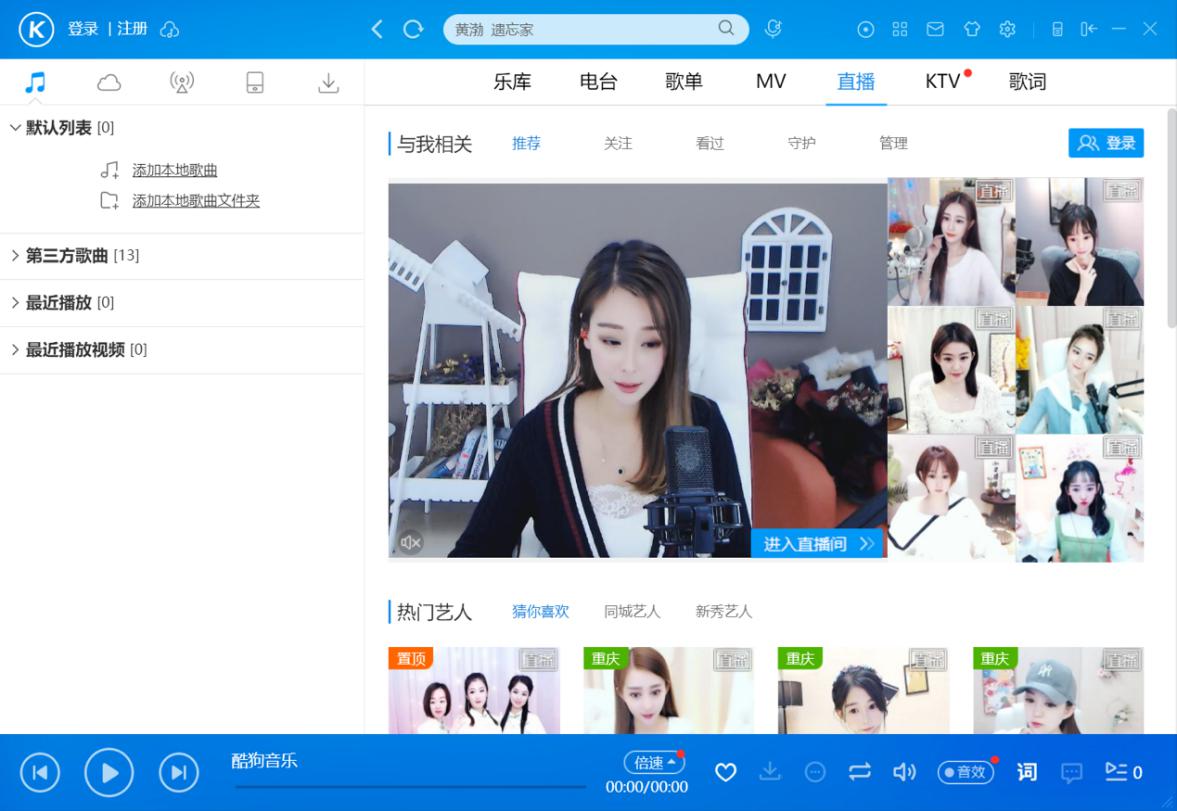
Task: Click the play button in player bar
Action: [109, 772]
